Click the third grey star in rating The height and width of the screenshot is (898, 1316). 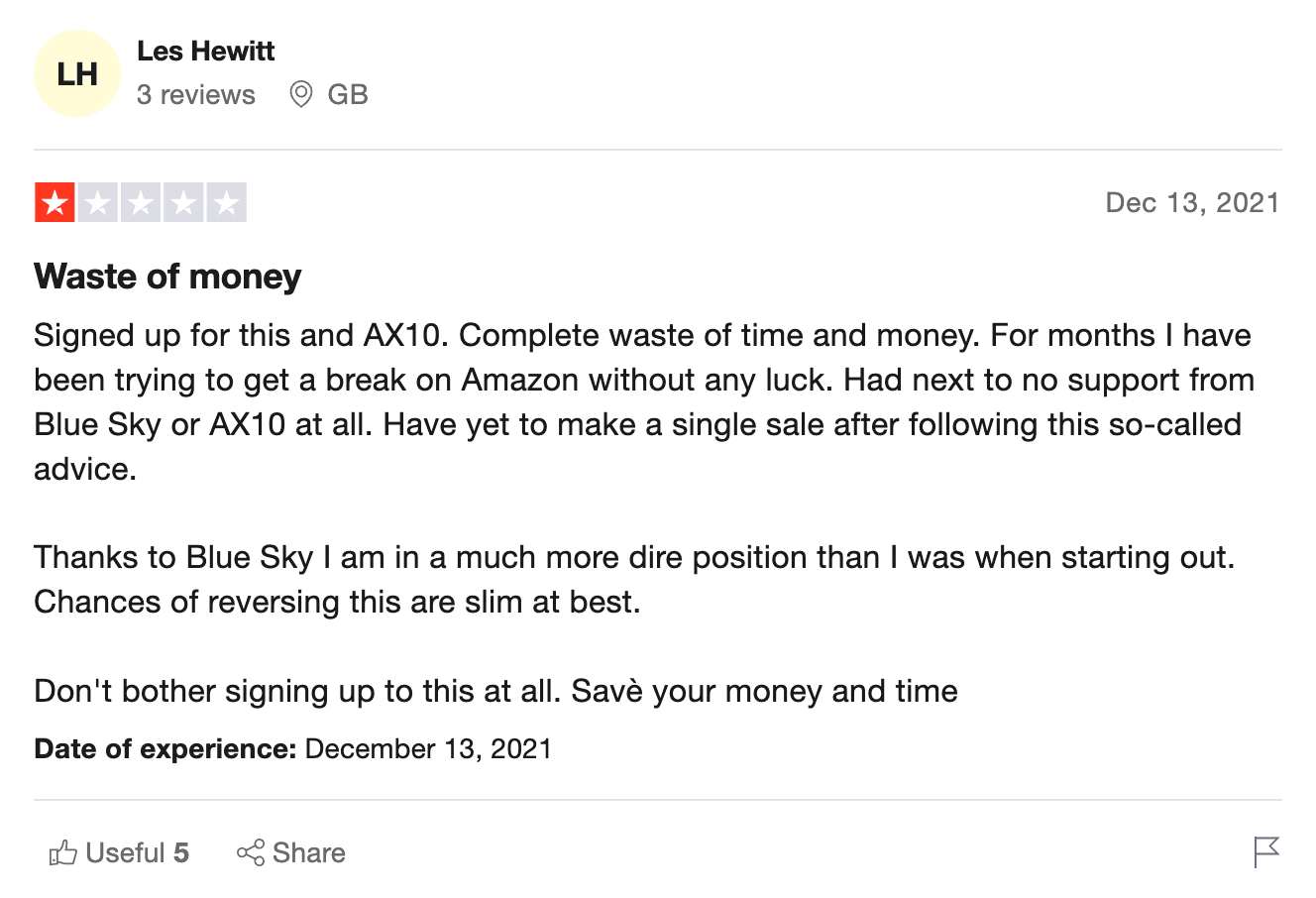pos(141,203)
